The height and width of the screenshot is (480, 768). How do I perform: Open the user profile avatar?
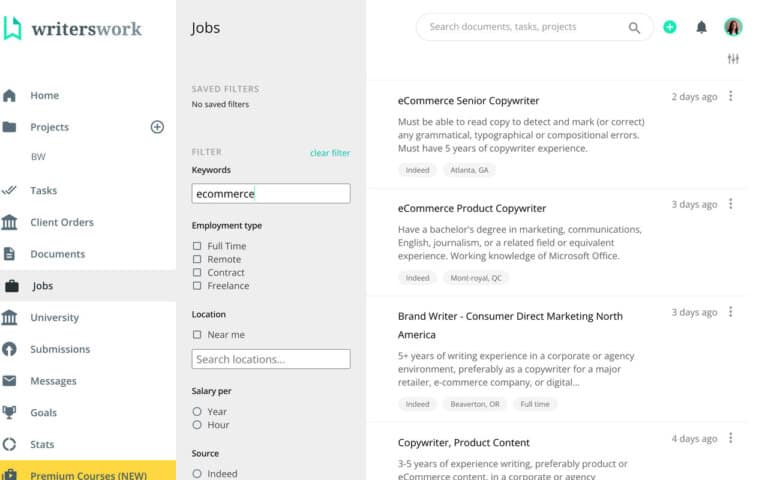tap(733, 27)
